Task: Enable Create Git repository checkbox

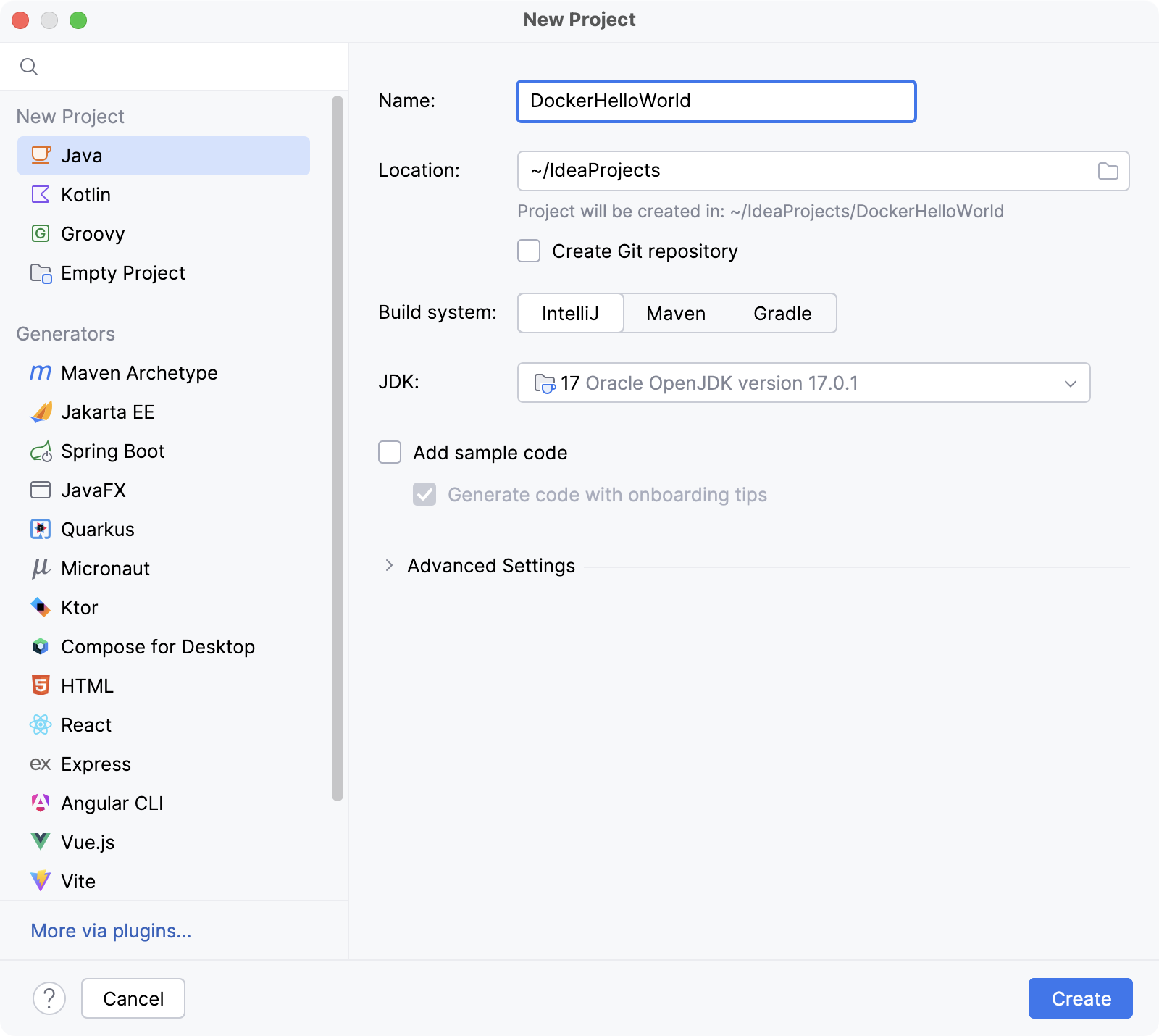Action: 529,251
